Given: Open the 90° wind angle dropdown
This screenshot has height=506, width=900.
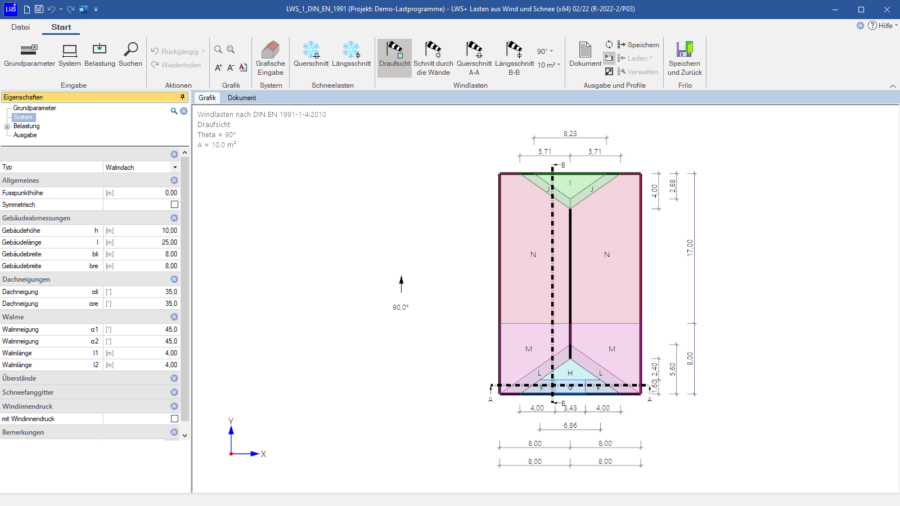Looking at the screenshot, I should click(545, 51).
